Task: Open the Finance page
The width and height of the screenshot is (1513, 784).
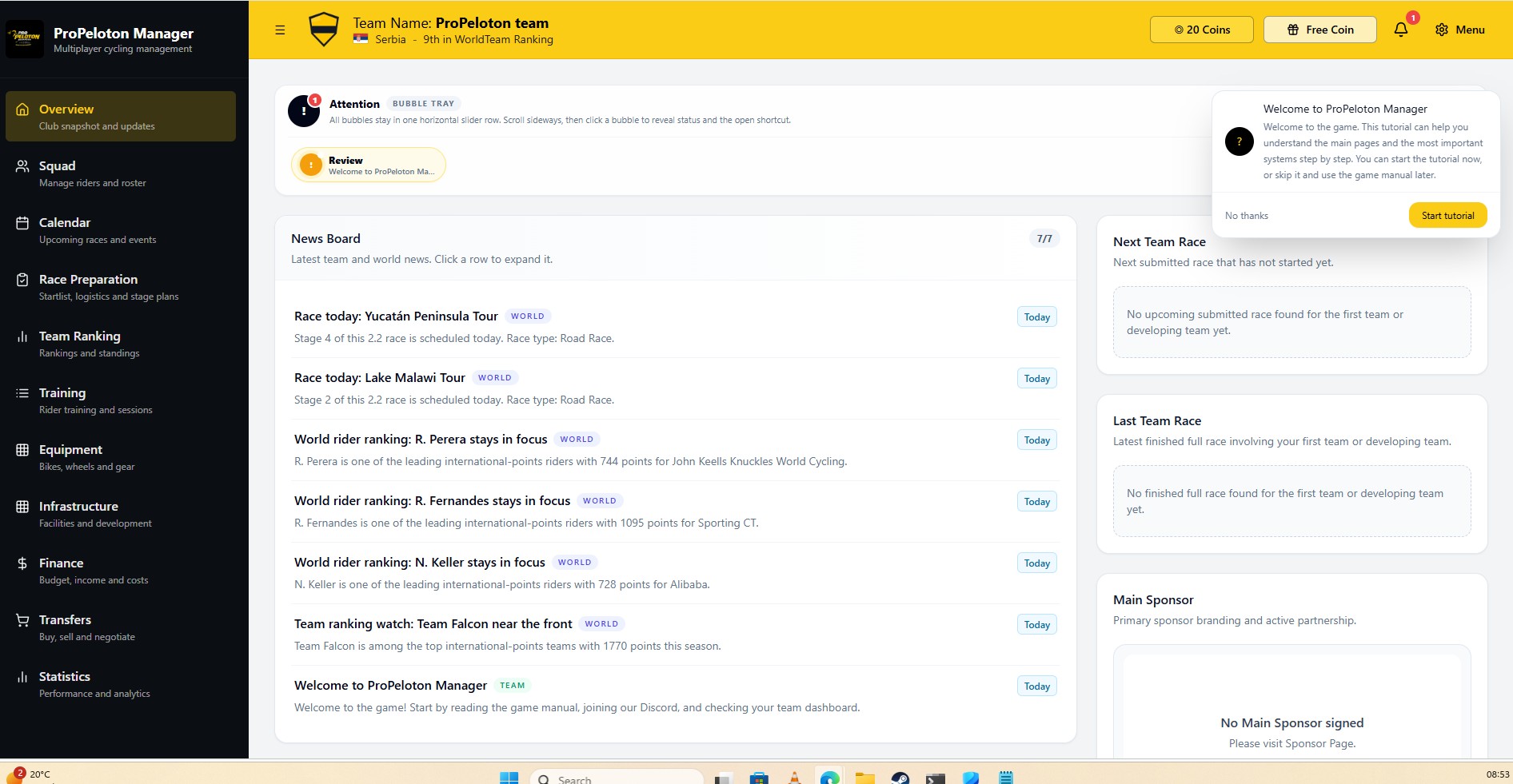Action: click(x=121, y=571)
